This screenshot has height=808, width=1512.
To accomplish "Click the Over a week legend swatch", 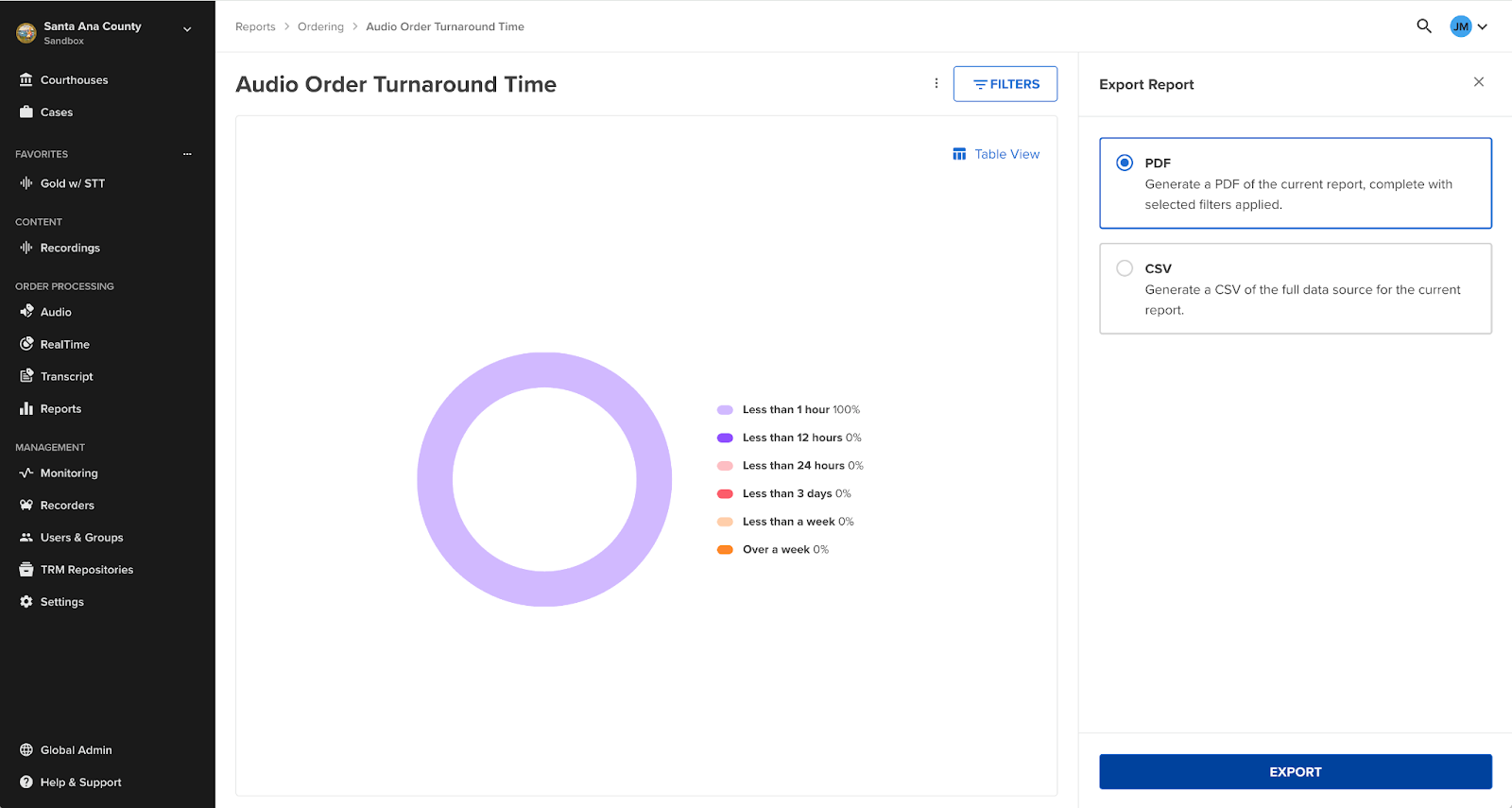I will coord(725,550).
